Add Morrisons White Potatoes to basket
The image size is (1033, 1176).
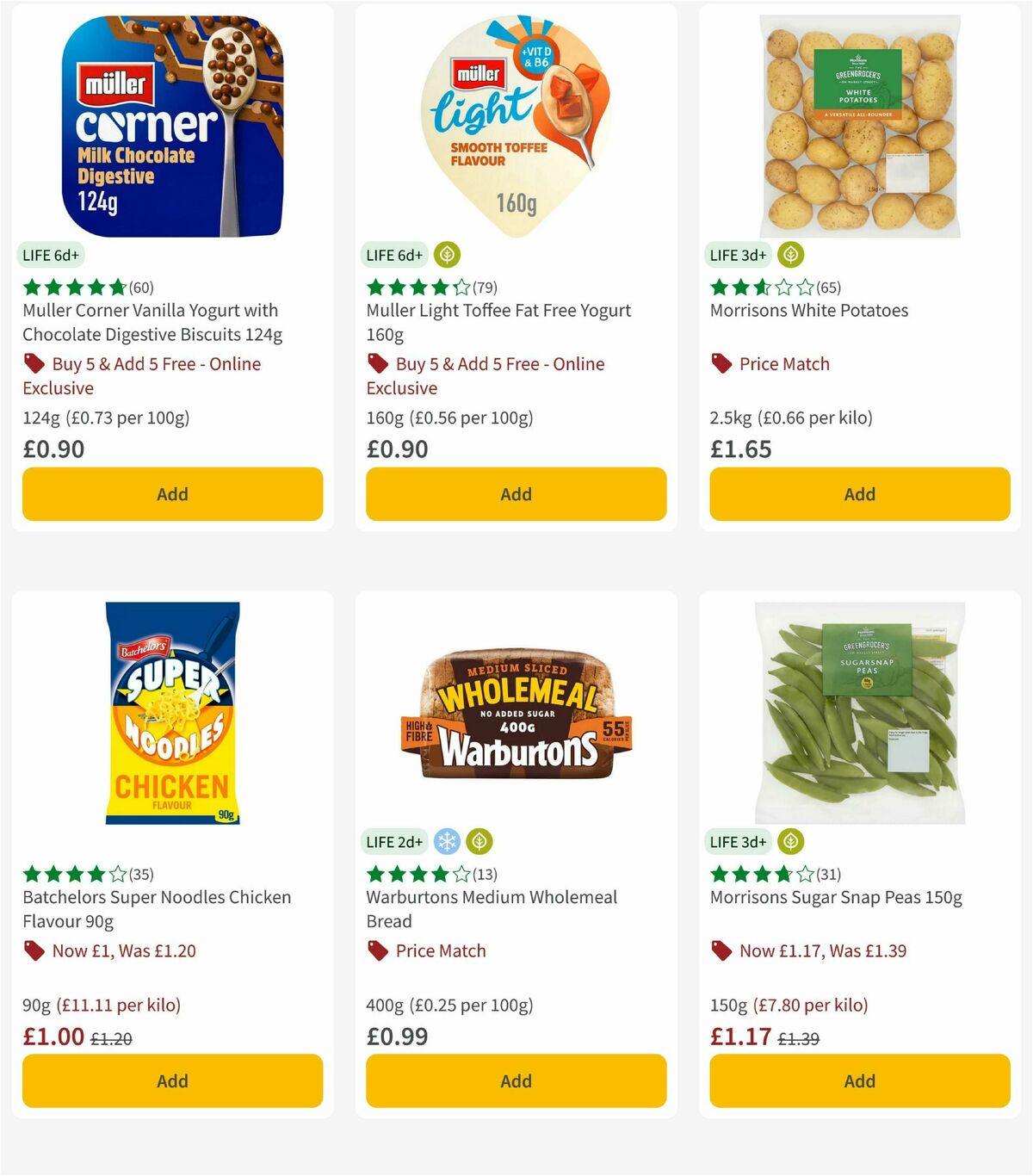[859, 493]
